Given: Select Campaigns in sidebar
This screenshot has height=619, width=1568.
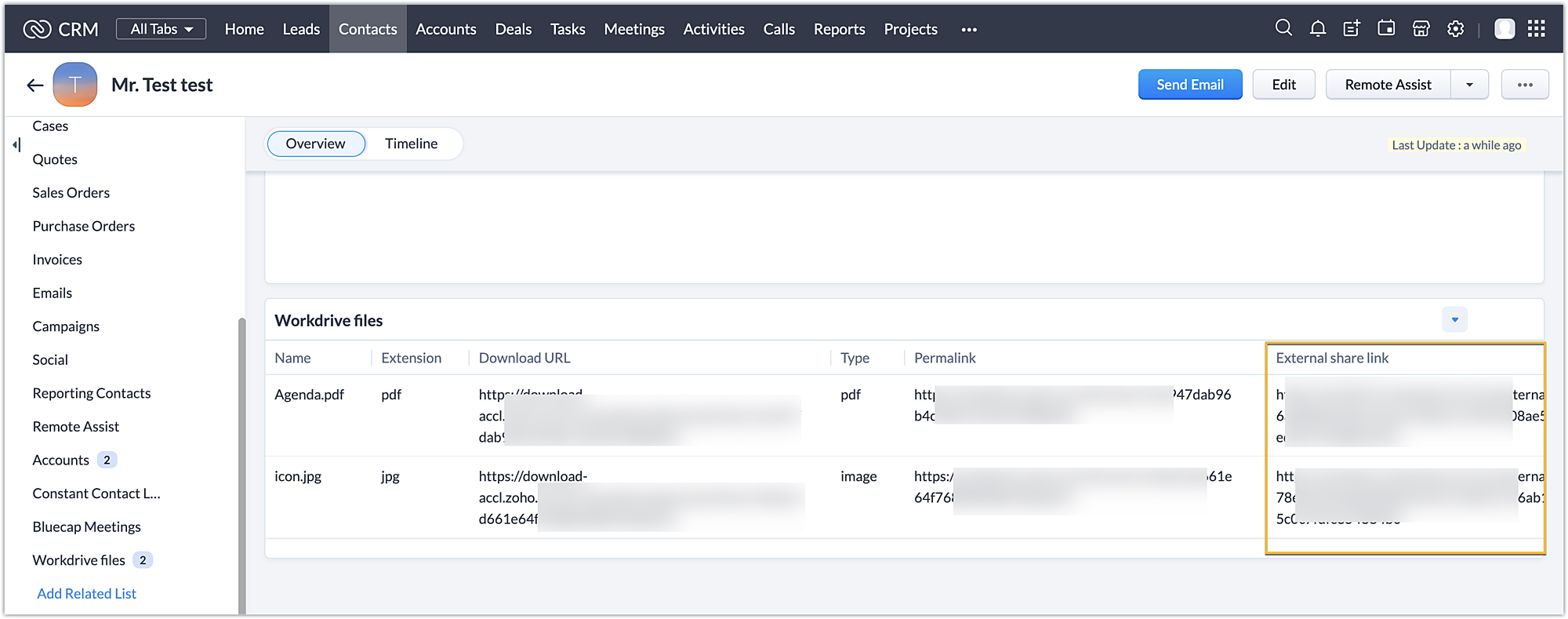Looking at the screenshot, I should [x=66, y=326].
